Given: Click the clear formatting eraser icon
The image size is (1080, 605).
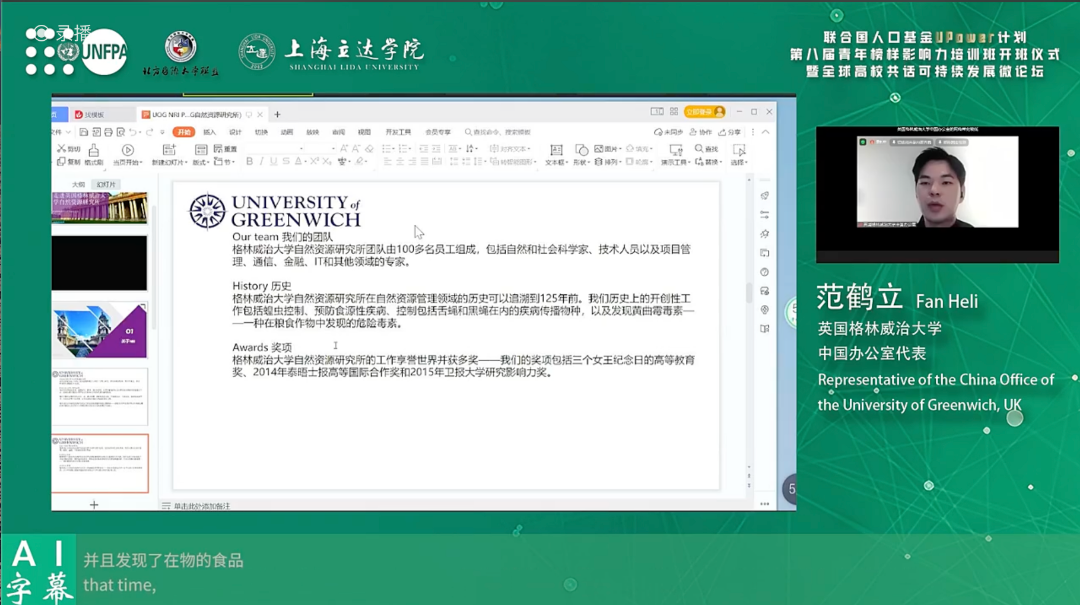Looking at the screenshot, I should pyautogui.click(x=369, y=149).
